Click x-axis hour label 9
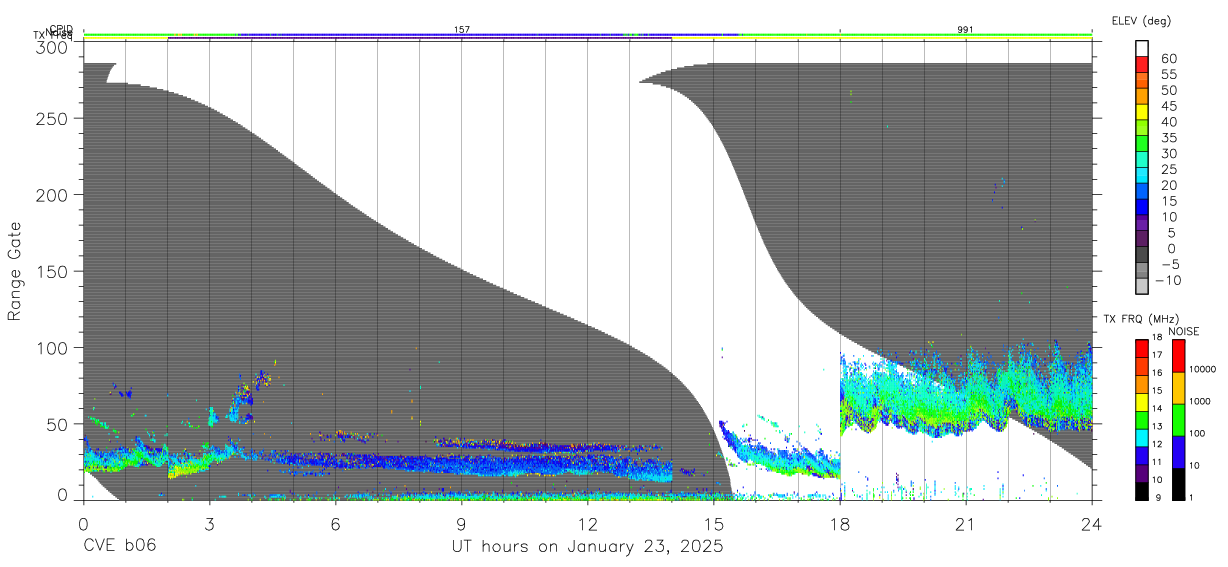Image resolution: width=1228 pixels, height=567 pixels. [461, 523]
